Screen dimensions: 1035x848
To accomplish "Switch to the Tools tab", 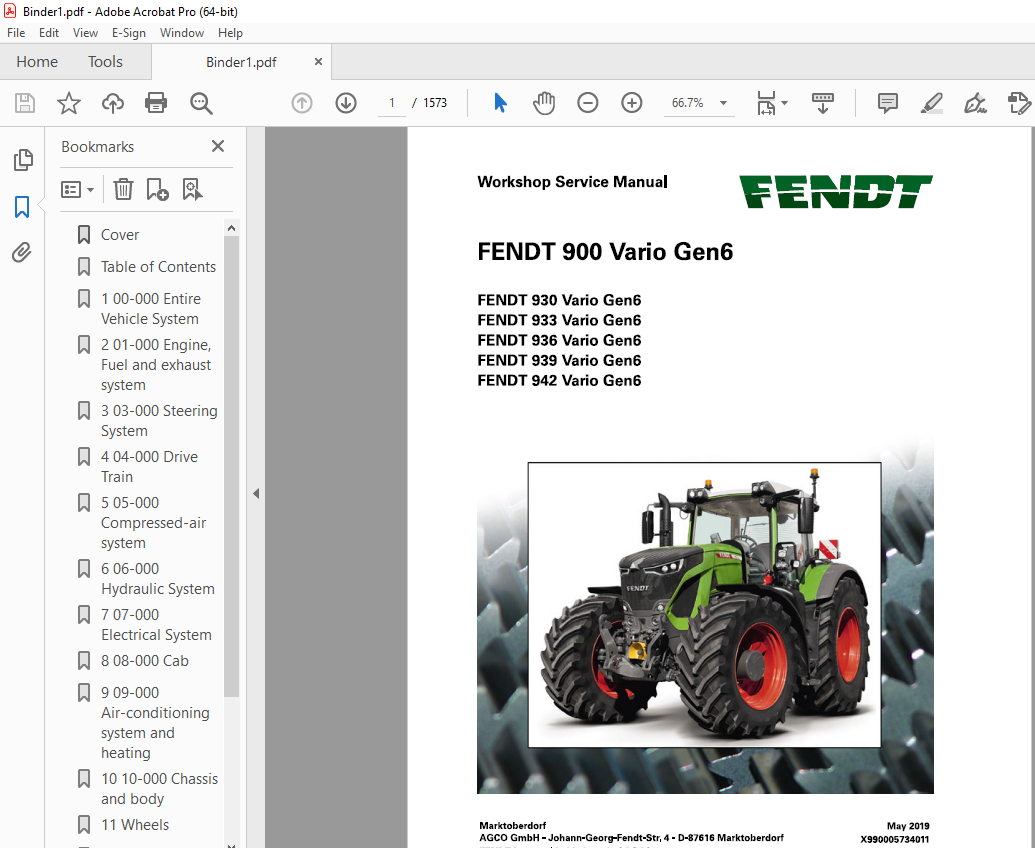I will (x=106, y=62).
